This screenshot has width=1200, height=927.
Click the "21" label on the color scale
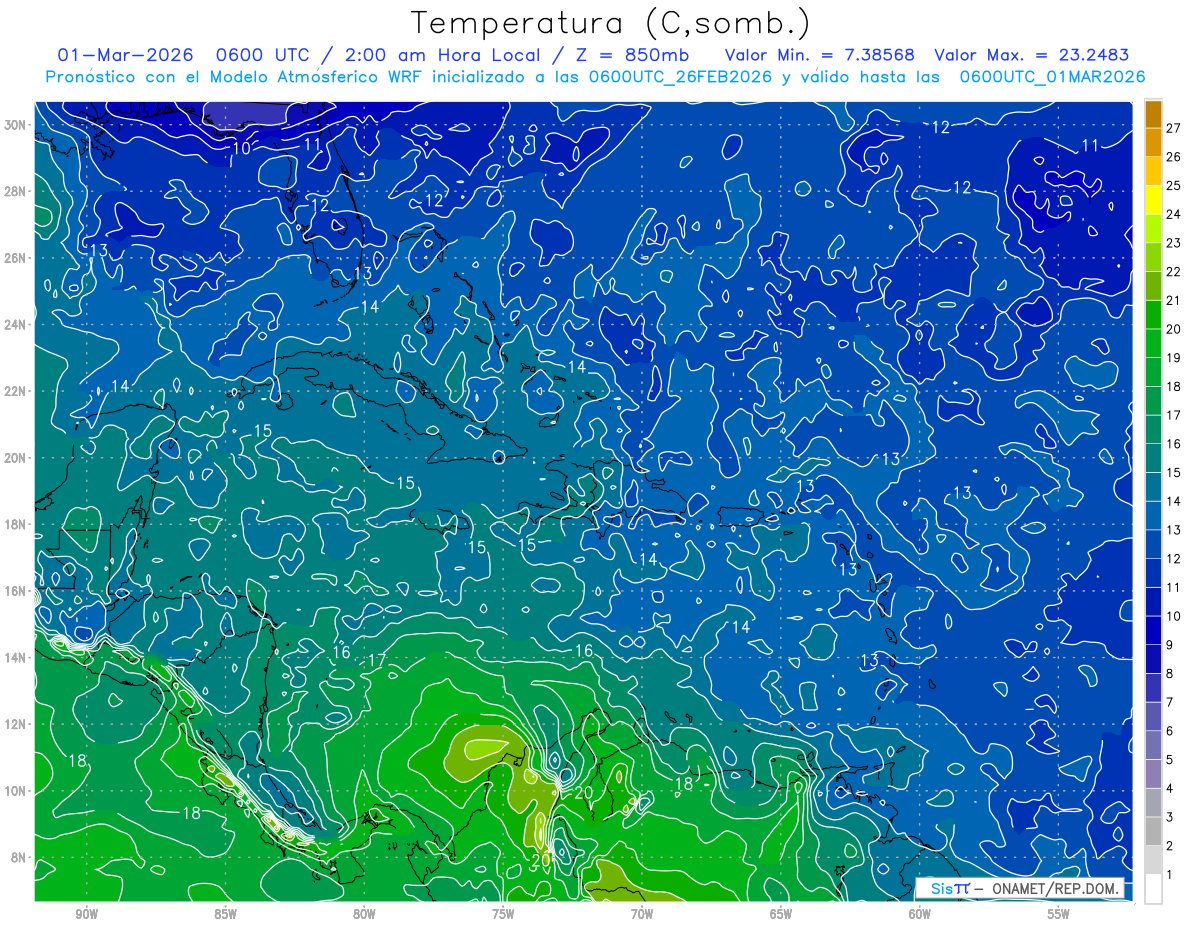(x=1174, y=300)
